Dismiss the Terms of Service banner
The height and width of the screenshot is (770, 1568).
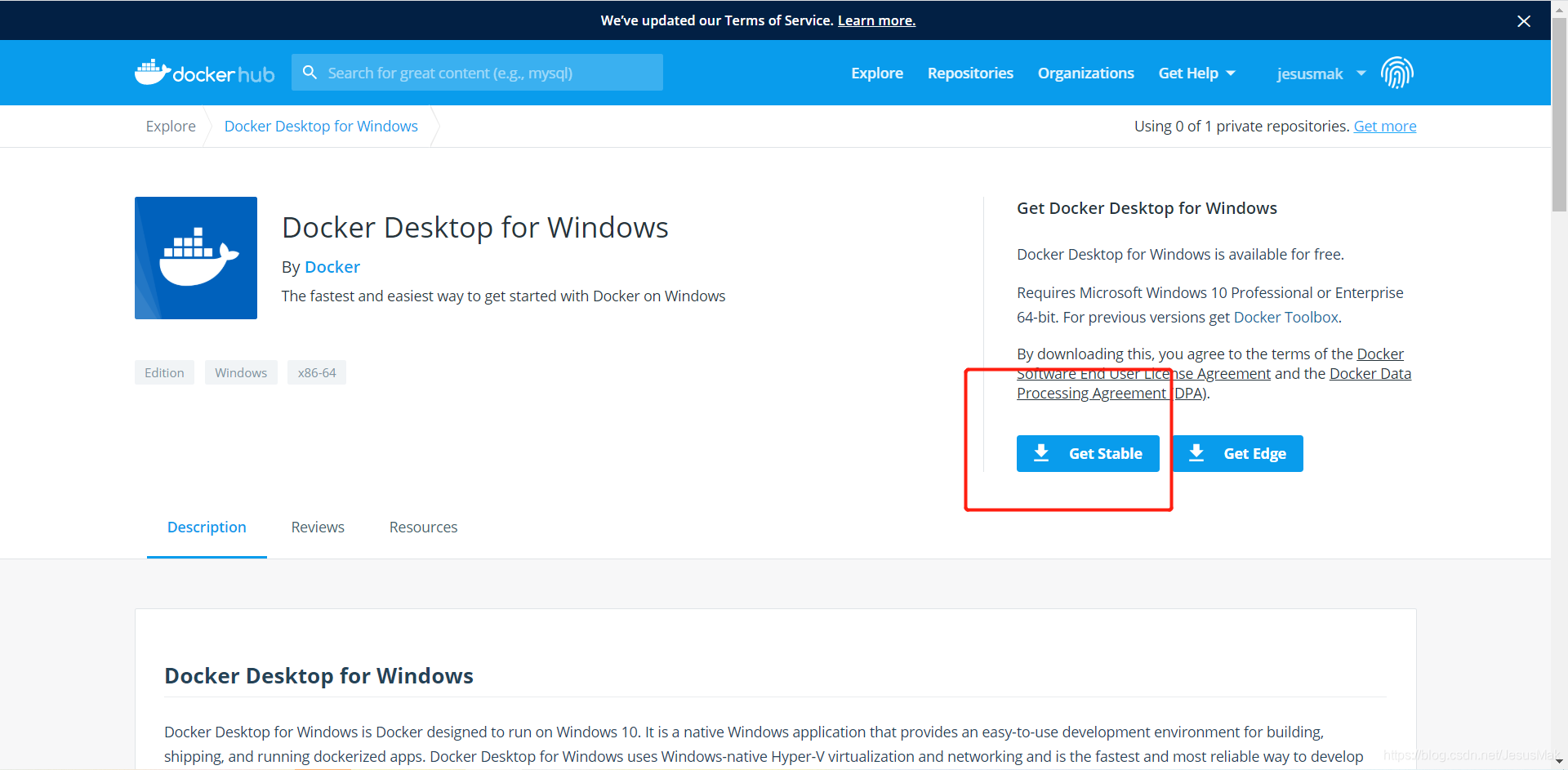point(1524,21)
